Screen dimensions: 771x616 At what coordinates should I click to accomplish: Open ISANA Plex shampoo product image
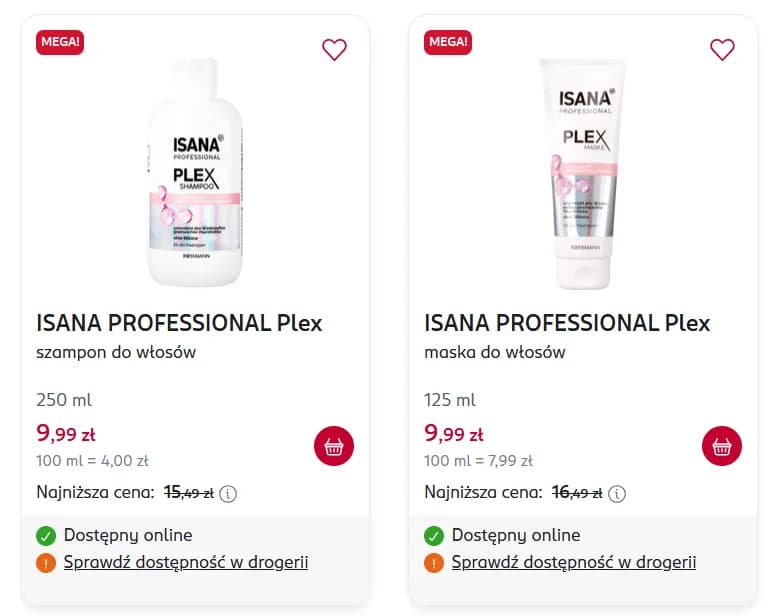click(x=194, y=172)
